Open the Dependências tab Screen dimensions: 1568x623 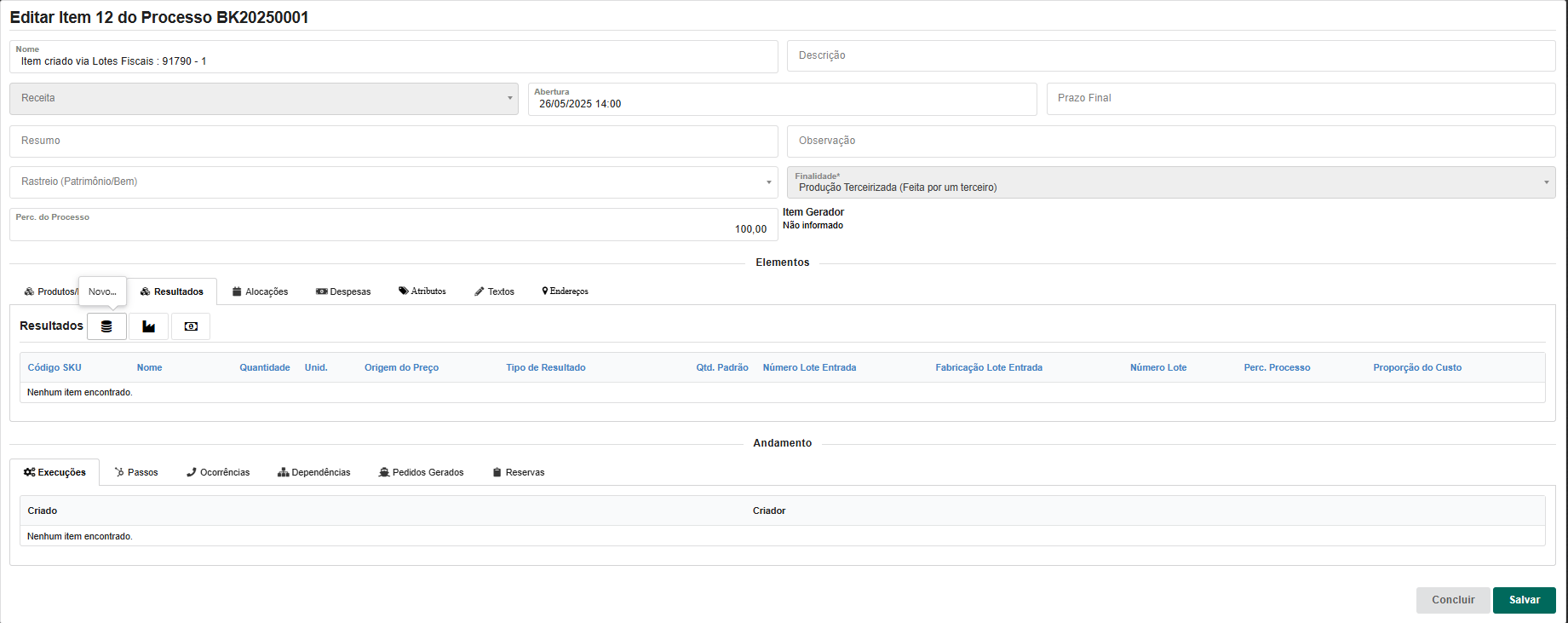point(313,472)
